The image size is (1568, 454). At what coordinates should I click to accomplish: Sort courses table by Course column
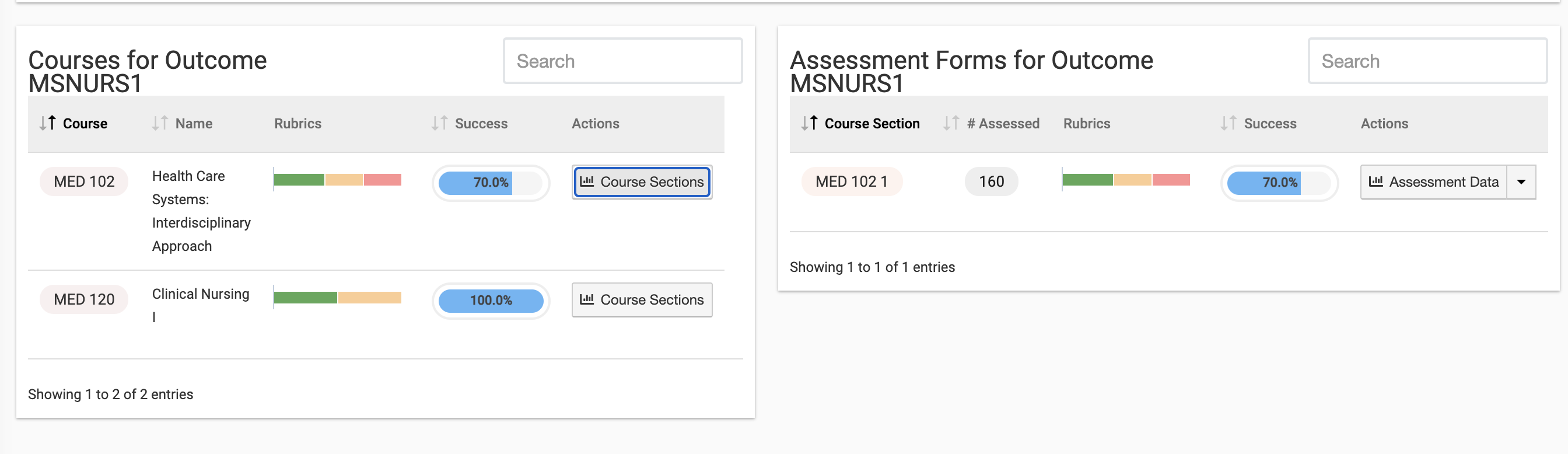73,124
